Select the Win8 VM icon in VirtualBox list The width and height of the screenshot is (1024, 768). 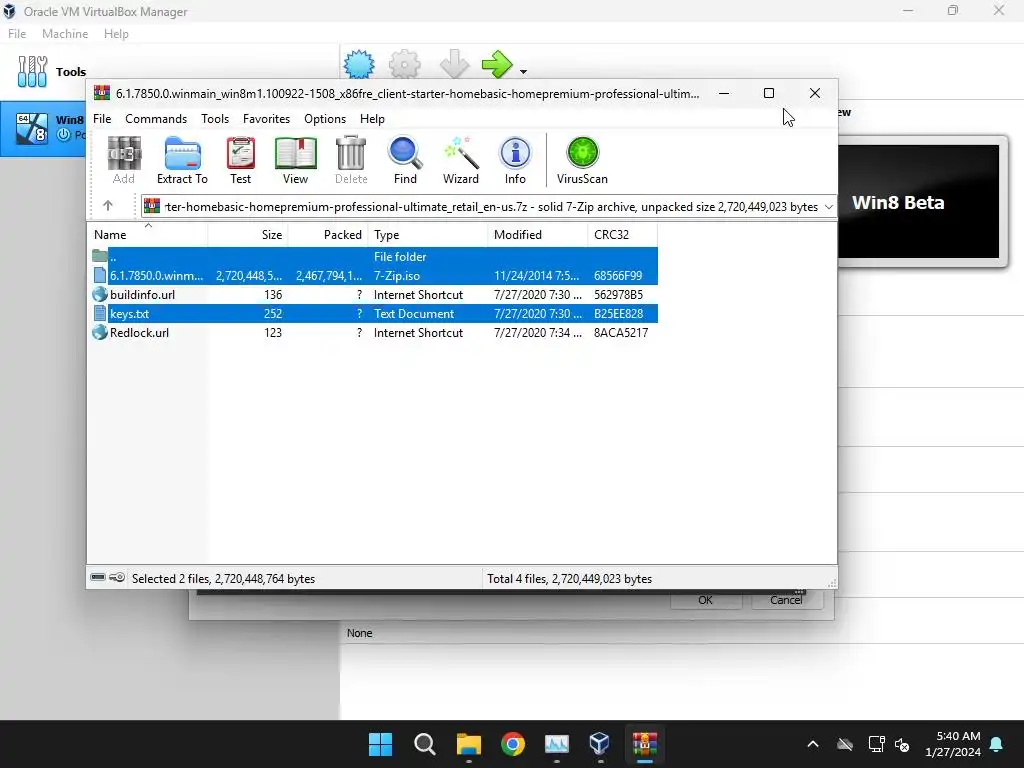point(32,128)
